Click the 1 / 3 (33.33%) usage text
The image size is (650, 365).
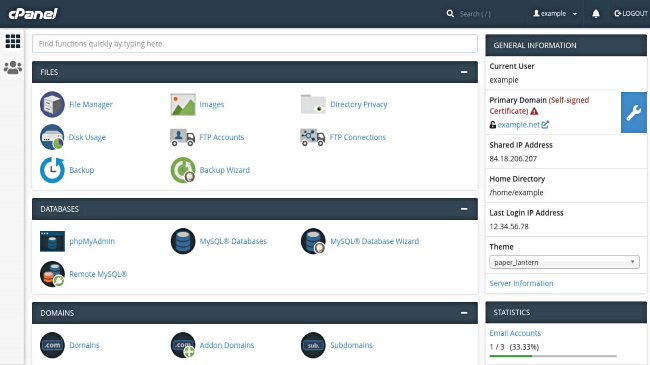pyautogui.click(x=514, y=347)
